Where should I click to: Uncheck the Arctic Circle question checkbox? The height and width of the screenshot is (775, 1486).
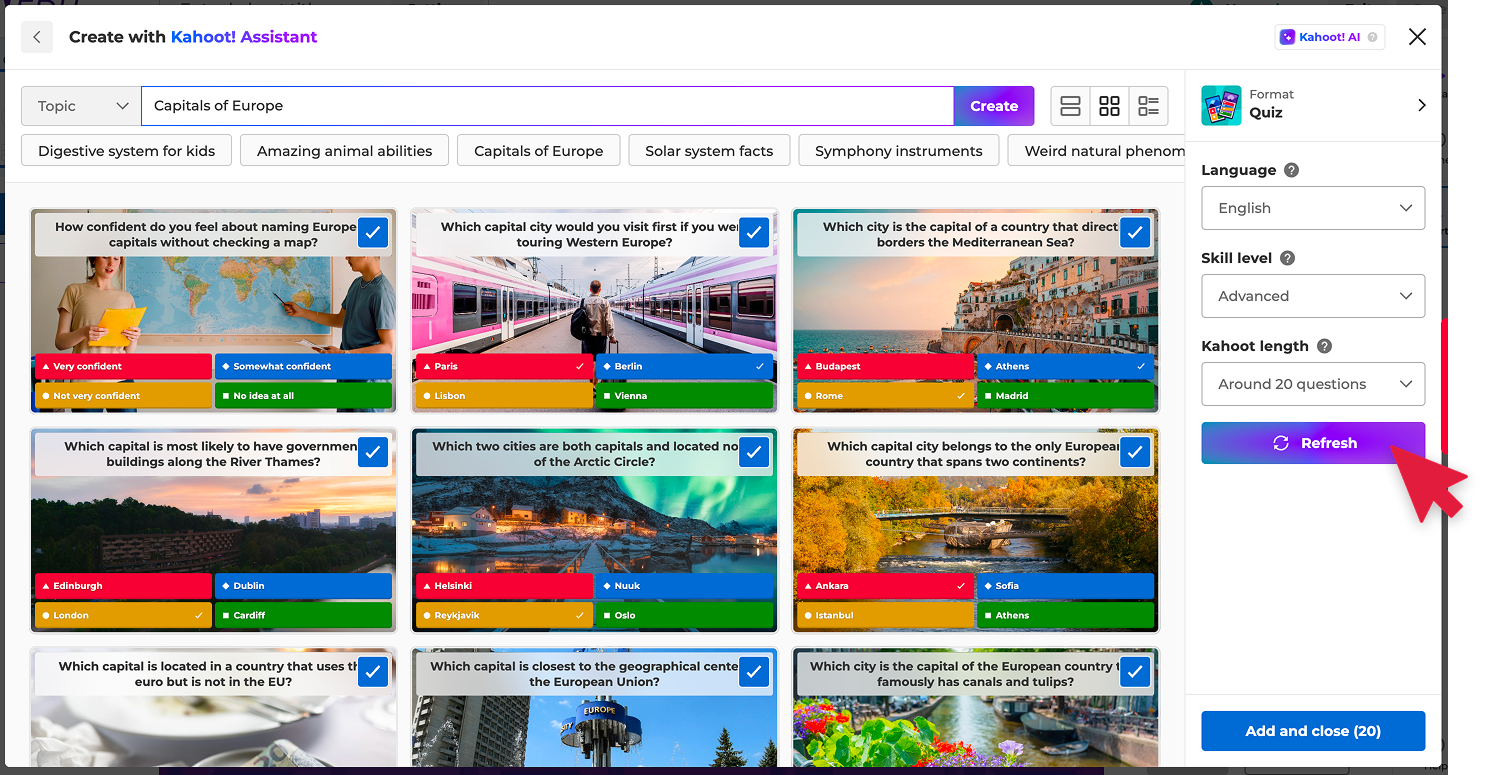coord(753,453)
